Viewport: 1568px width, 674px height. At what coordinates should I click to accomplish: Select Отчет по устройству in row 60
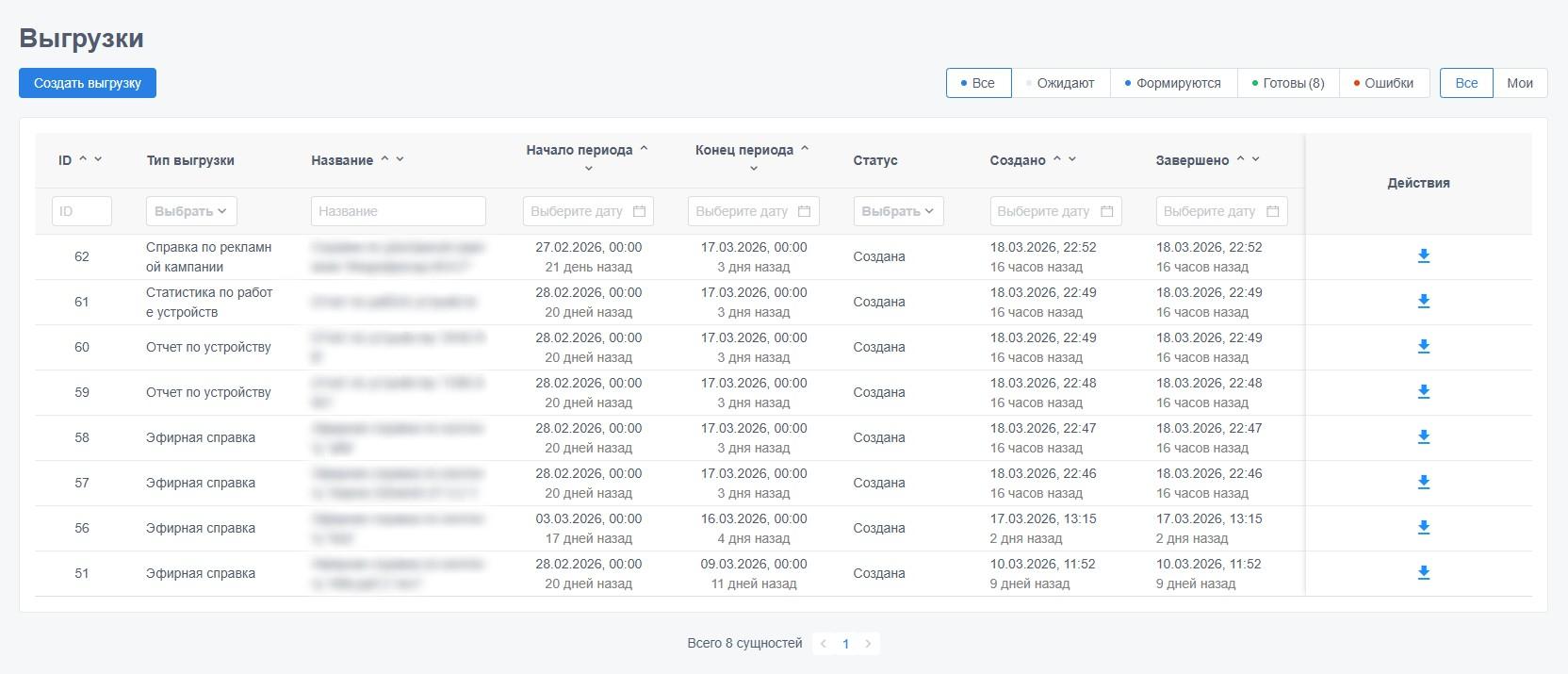pyautogui.click(x=208, y=347)
